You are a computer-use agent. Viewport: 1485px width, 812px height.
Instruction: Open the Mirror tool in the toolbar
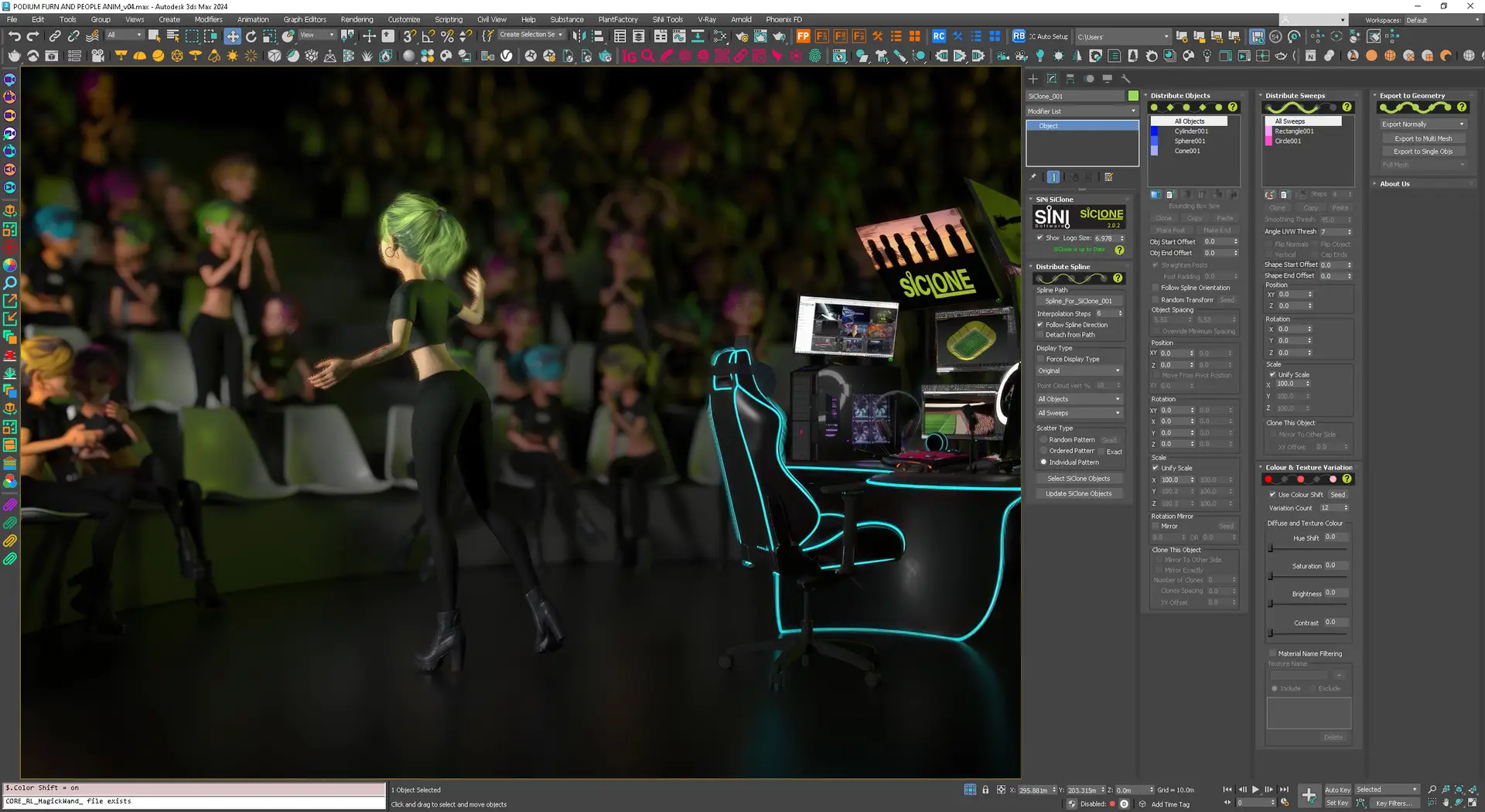click(x=579, y=36)
